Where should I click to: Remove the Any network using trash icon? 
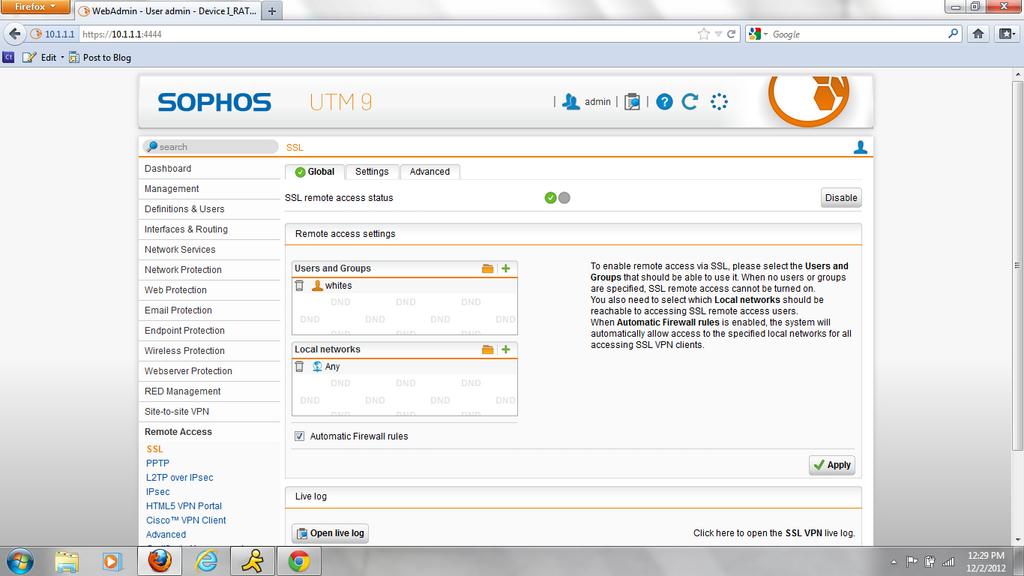(299, 367)
